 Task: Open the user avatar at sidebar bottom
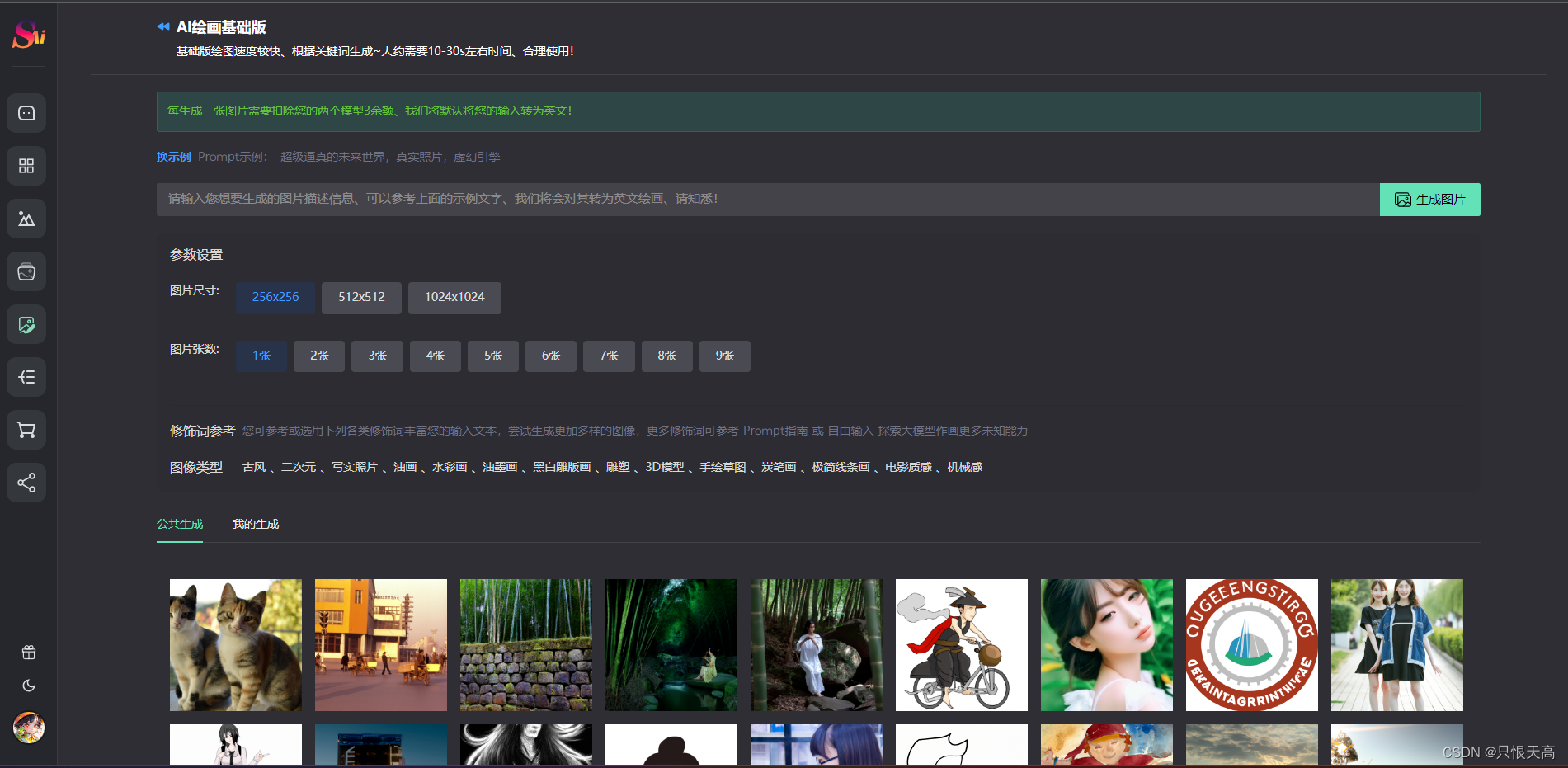(x=29, y=728)
